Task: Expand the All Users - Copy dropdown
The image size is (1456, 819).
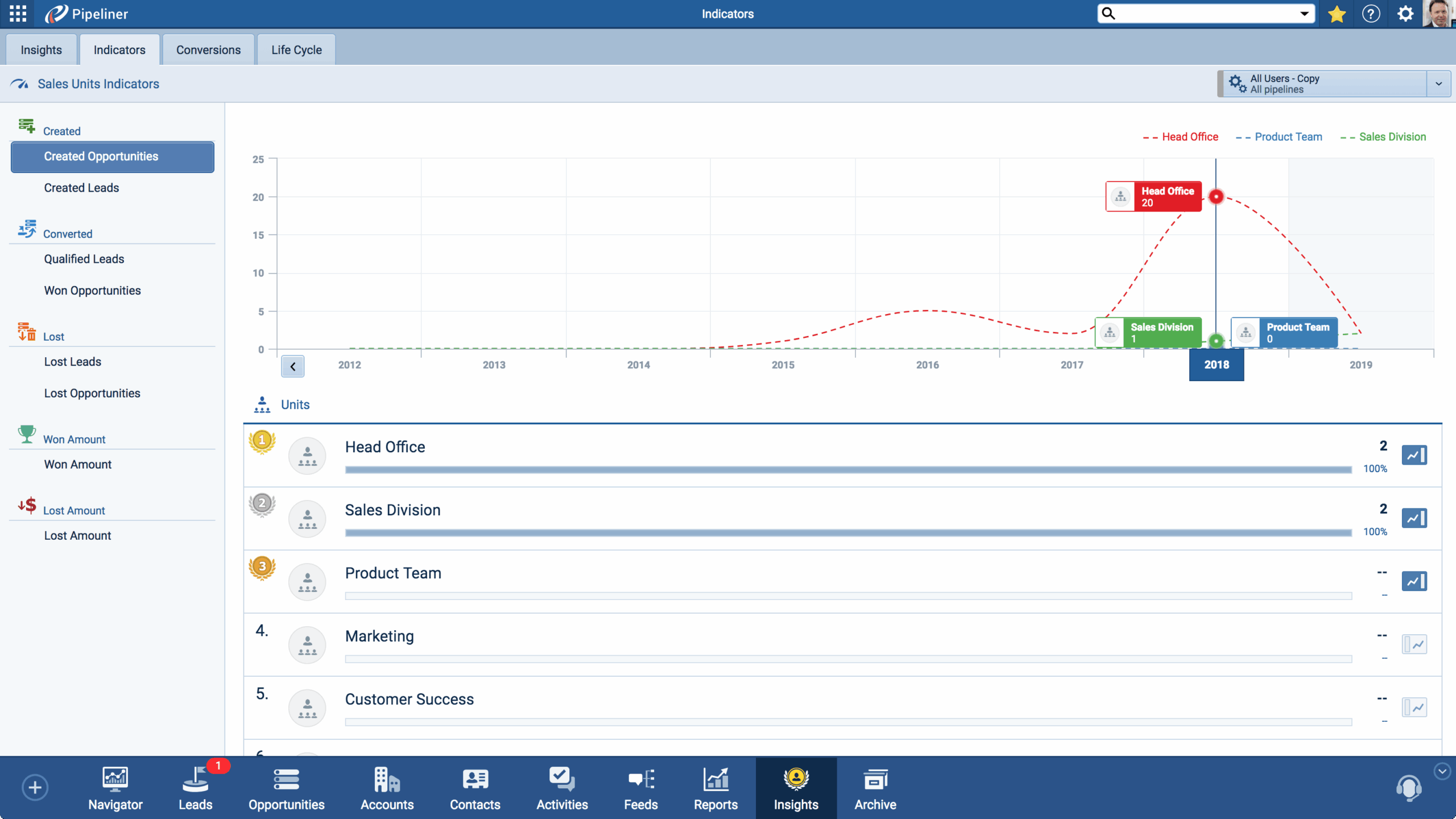Action: (1438, 84)
